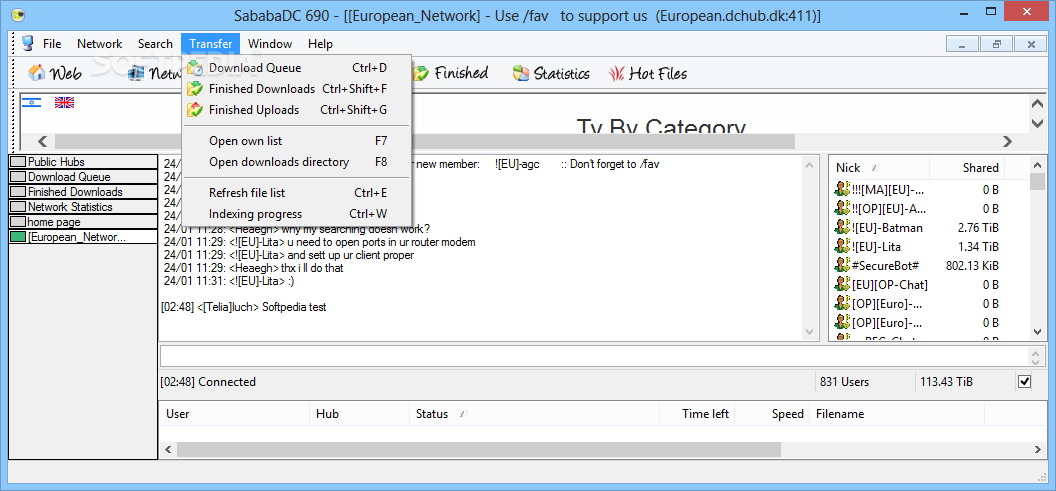
Task: Choose Open own list from the menu
Action: click(297, 141)
